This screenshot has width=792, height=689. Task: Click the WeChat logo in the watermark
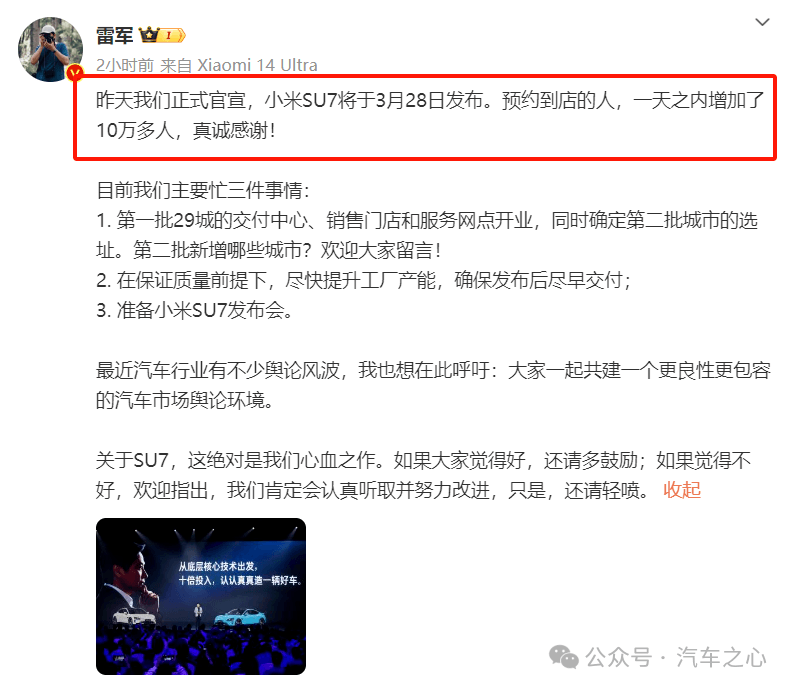tap(564, 657)
